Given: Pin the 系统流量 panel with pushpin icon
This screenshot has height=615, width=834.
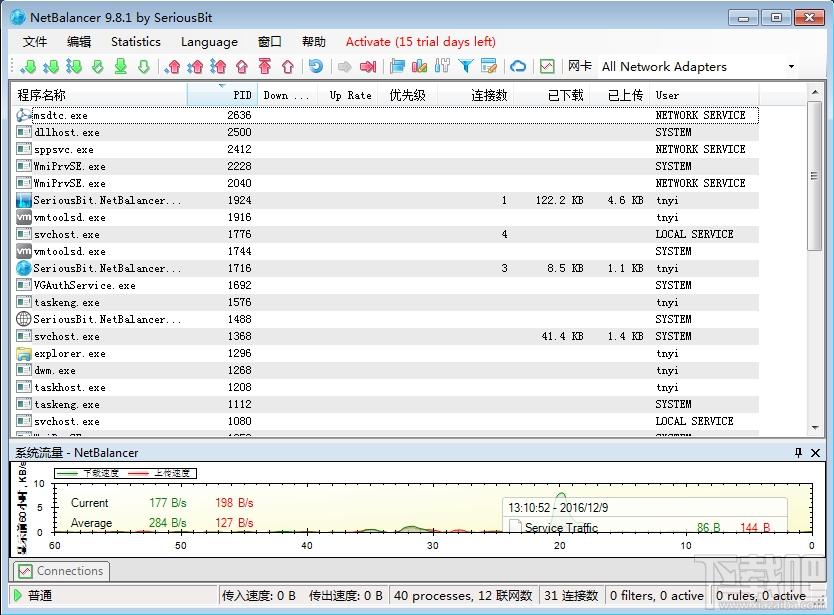Looking at the screenshot, I should (798, 453).
